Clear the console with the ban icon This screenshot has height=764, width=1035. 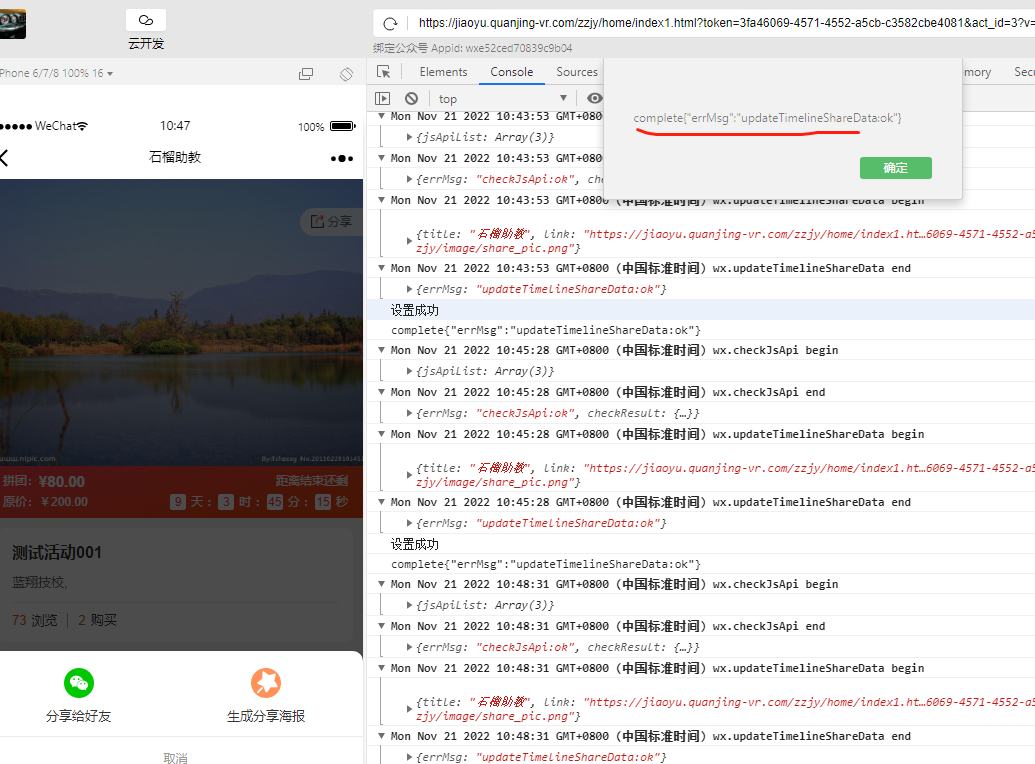(411, 98)
